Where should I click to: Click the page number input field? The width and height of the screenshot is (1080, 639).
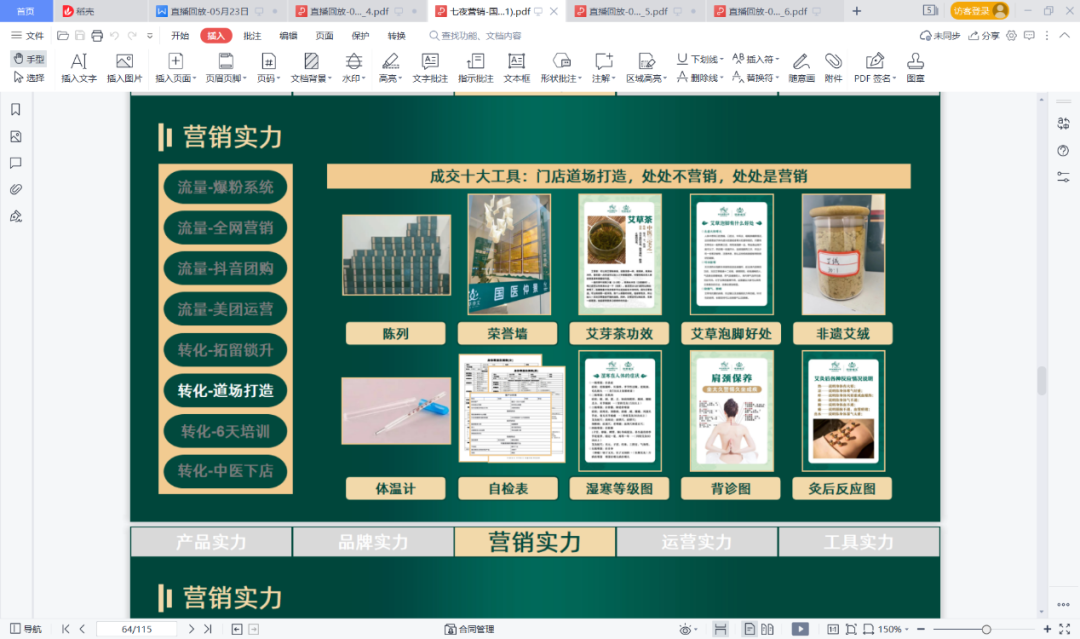(x=136, y=629)
